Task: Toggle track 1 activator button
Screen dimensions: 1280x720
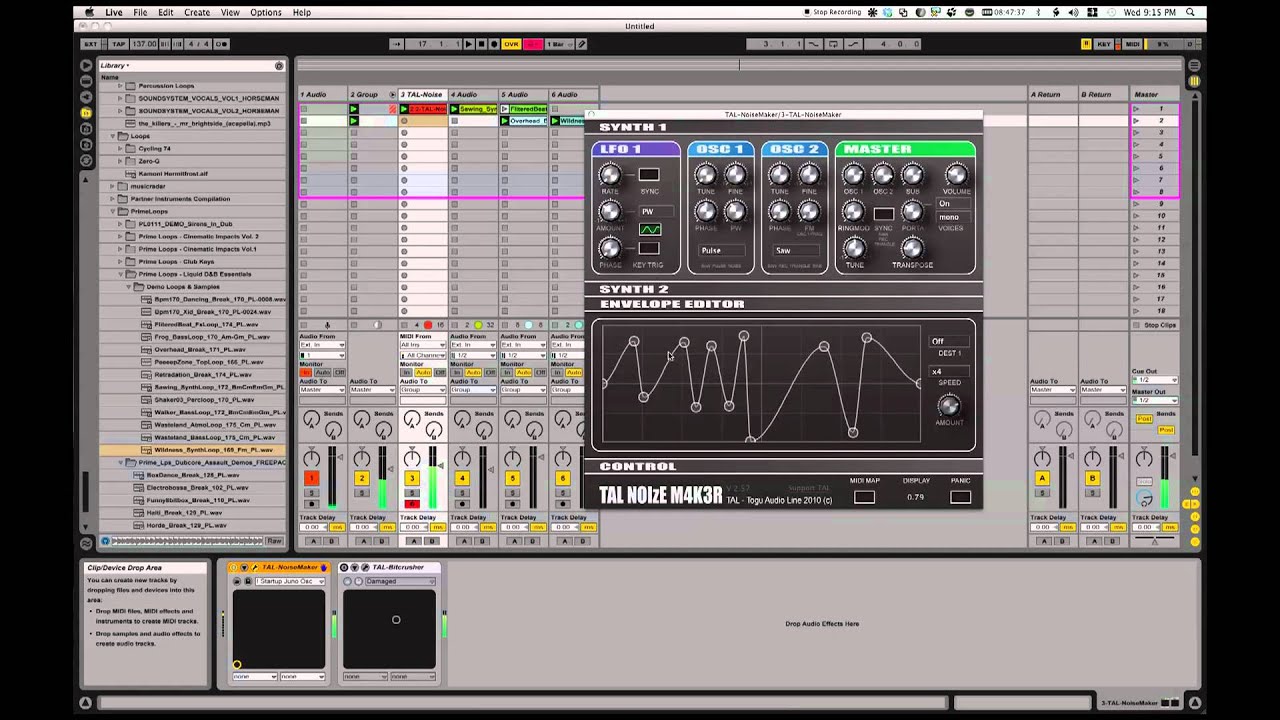Action: [311, 479]
